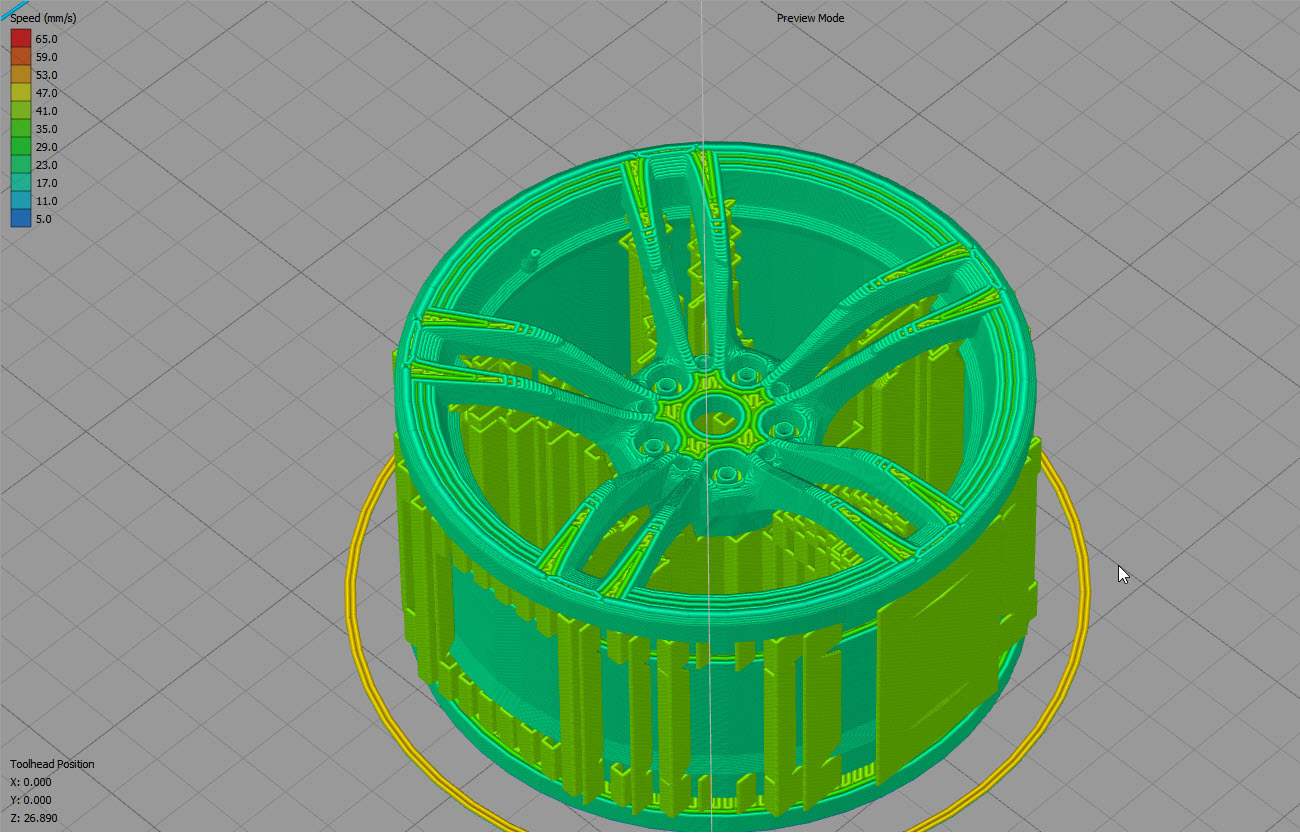The image size is (1300, 833).
Task: Click the 41.0 speed legend swatch
Action: pyautogui.click(x=21, y=111)
